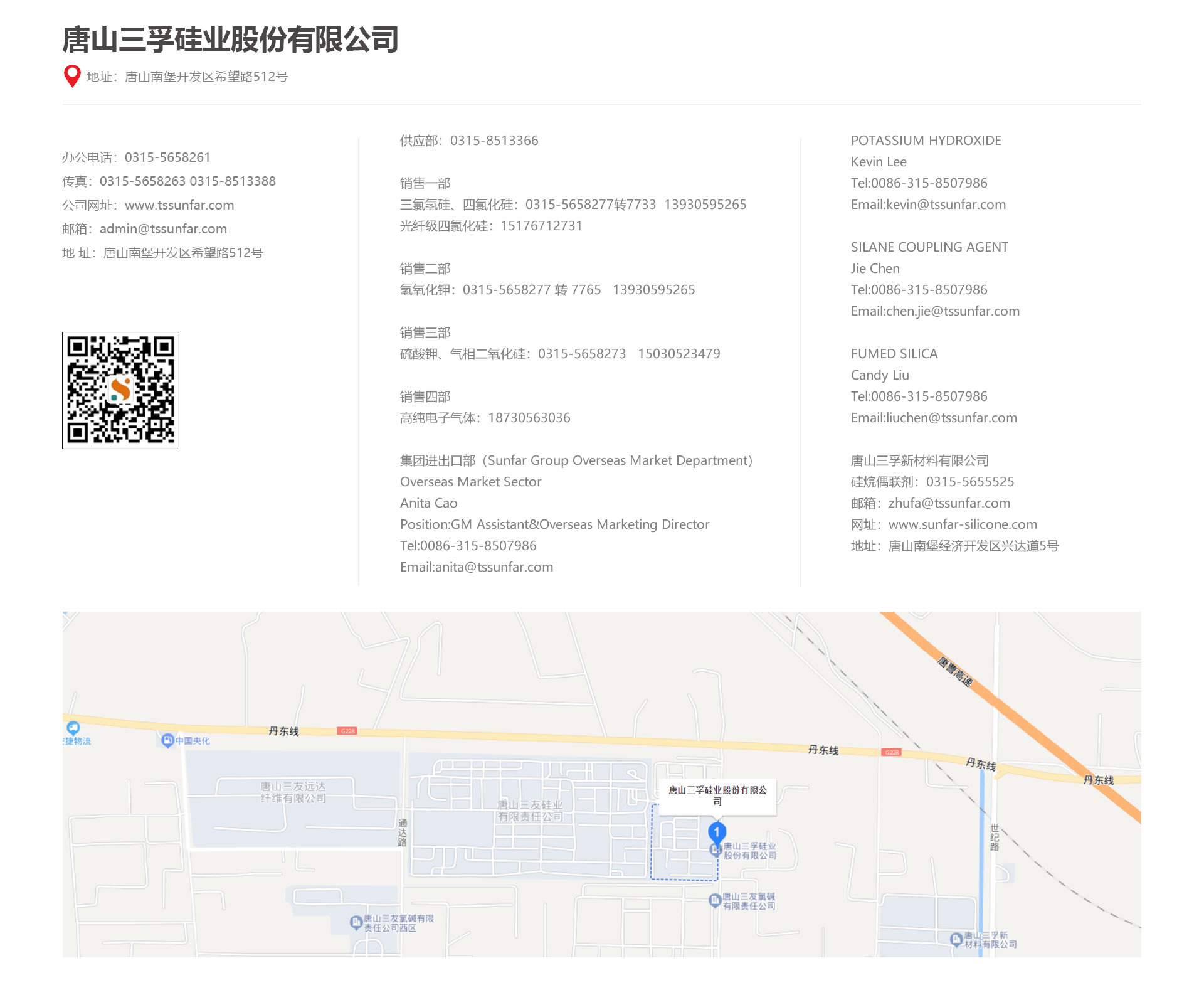Click Kevin Lee's email kevin@tssunfar.com
The image size is (1204, 1000).
click(x=946, y=205)
